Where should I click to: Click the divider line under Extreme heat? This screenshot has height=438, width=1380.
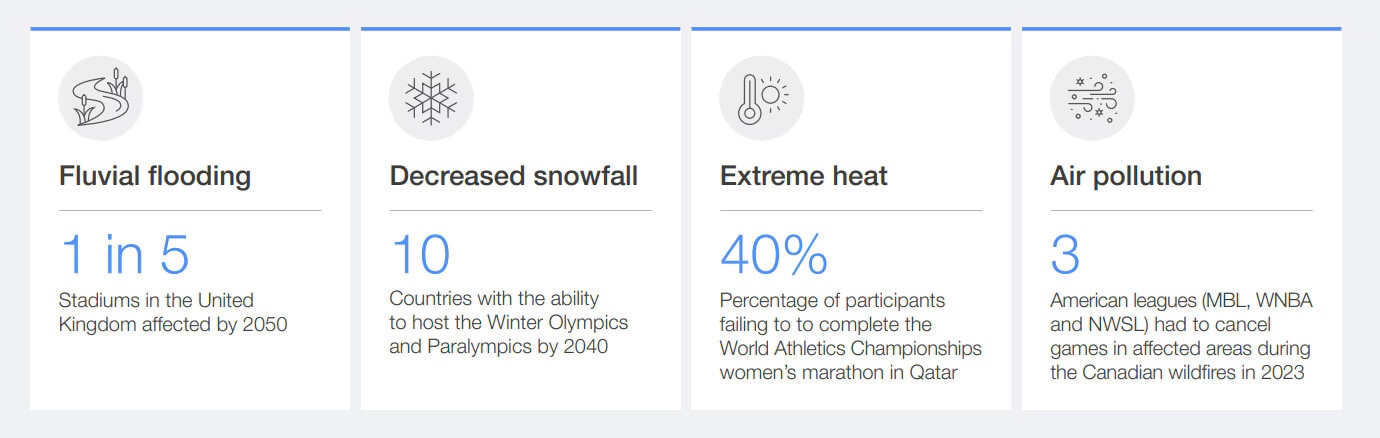pos(850,211)
